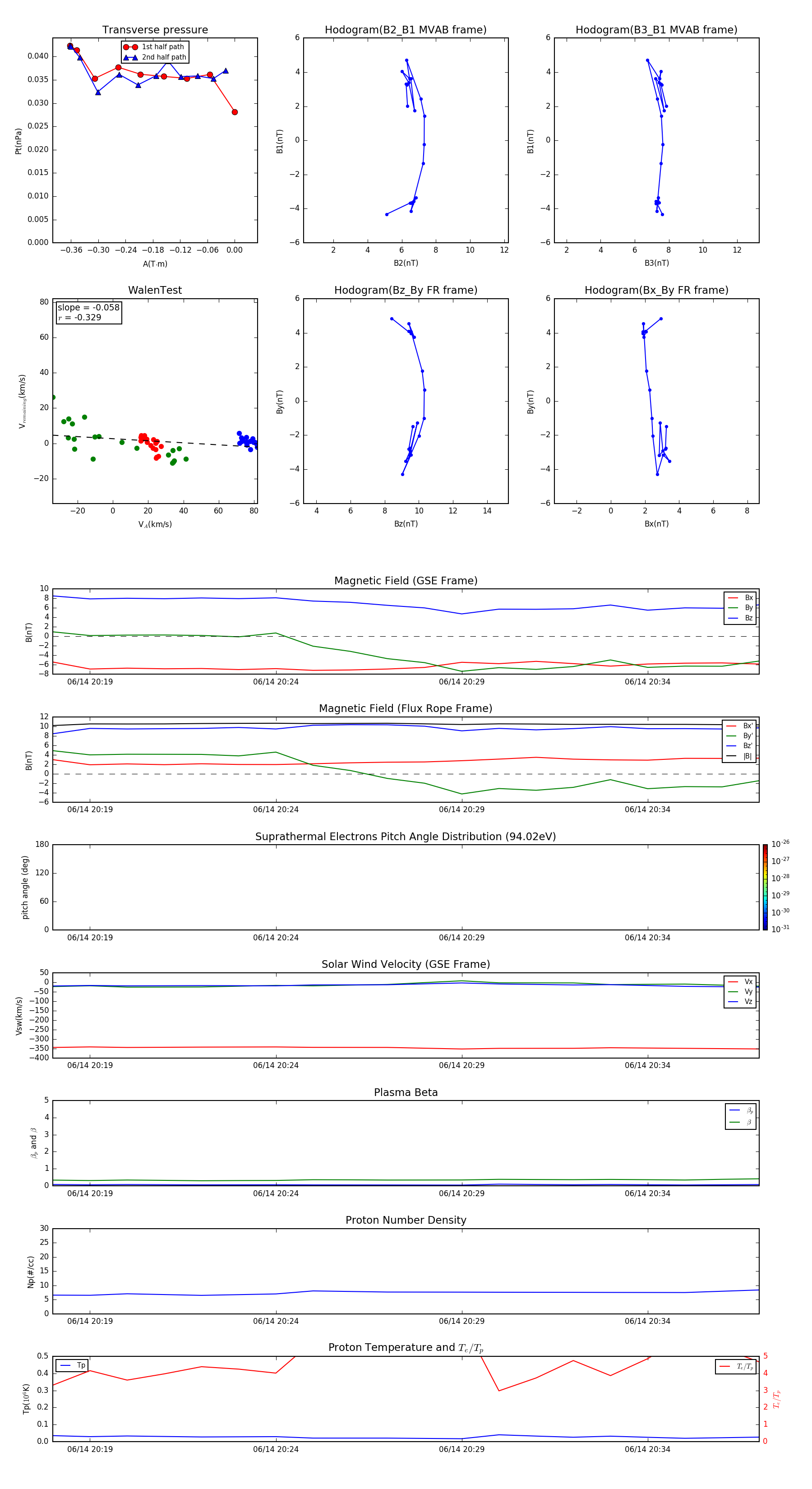812x1489 pixels.
Task: Select the Vx legend entry in velocity plot
Action: tap(740, 981)
